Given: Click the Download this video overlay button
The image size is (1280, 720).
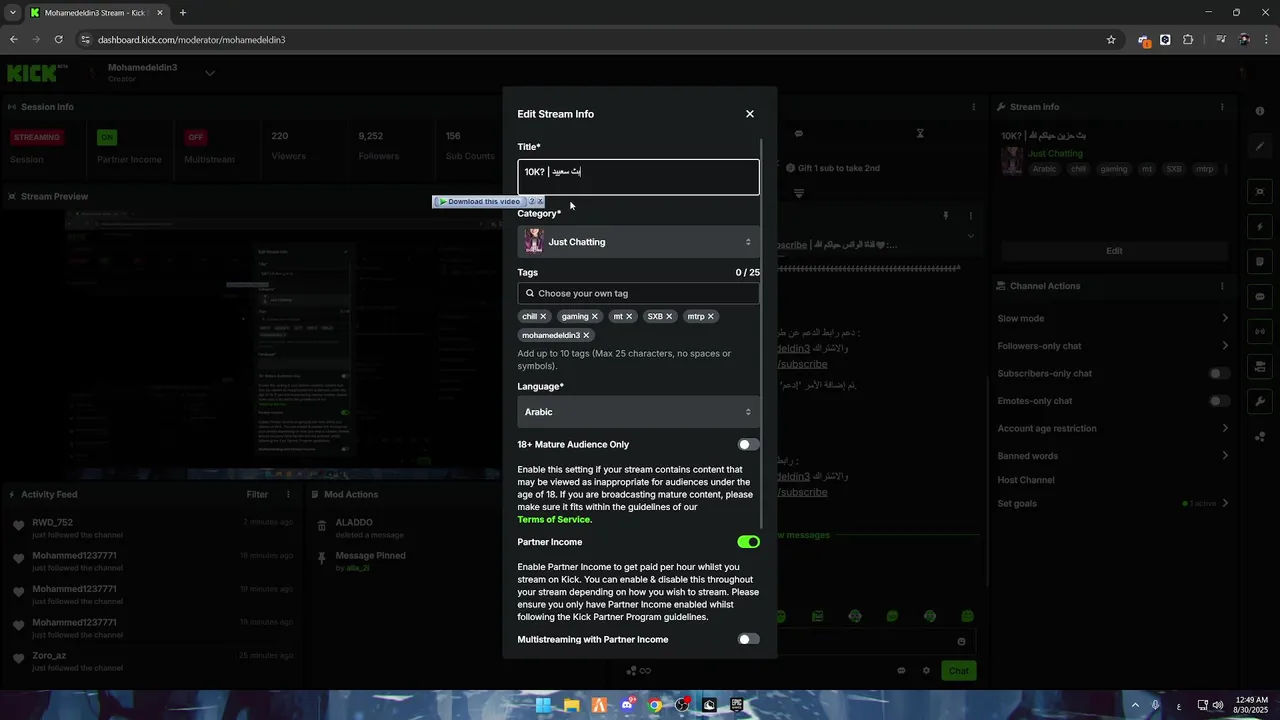Looking at the screenshot, I should (x=481, y=202).
